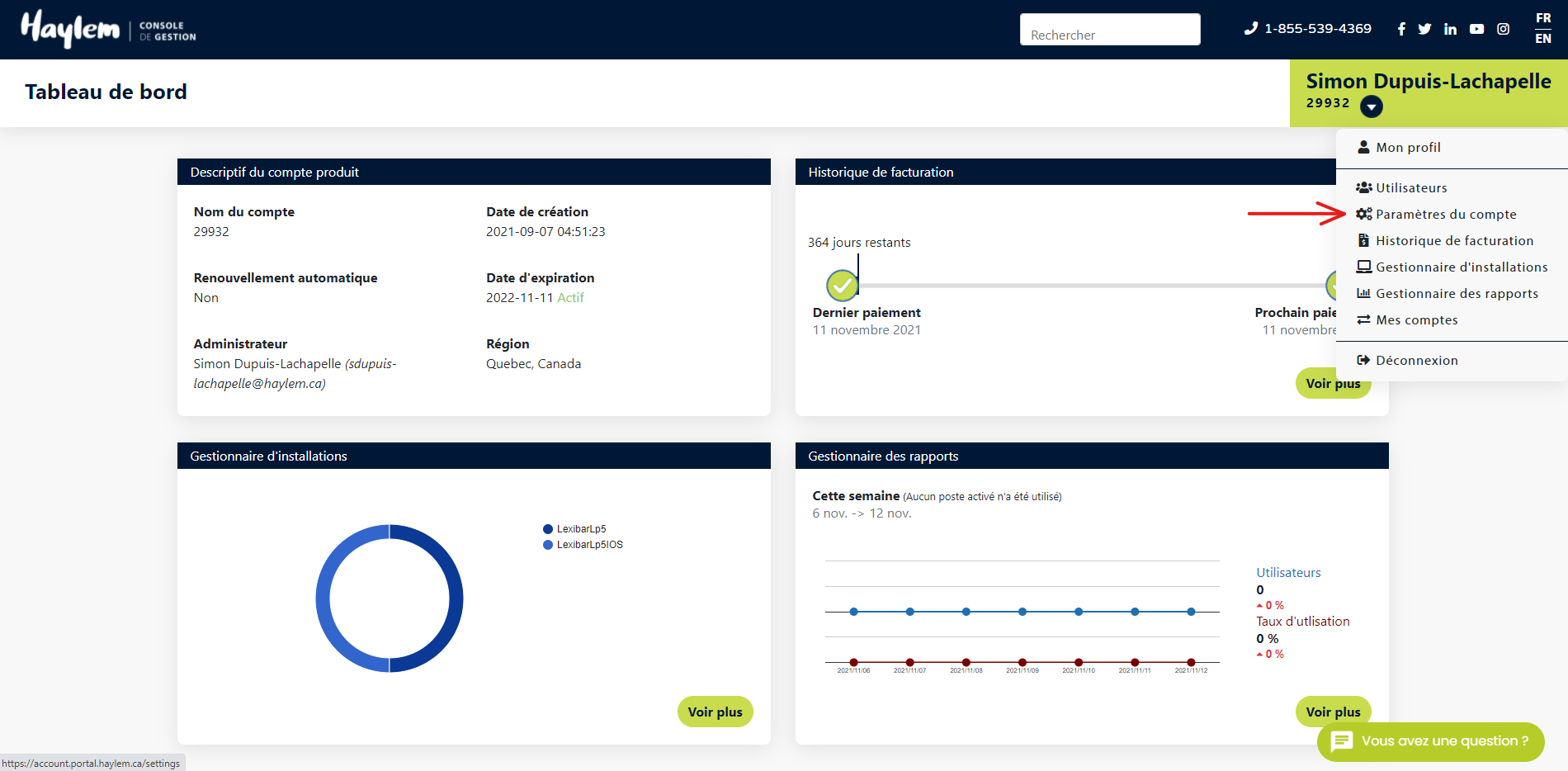Open the Facebook social icon
The width and height of the screenshot is (1568, 771).
coord(1401,29)
